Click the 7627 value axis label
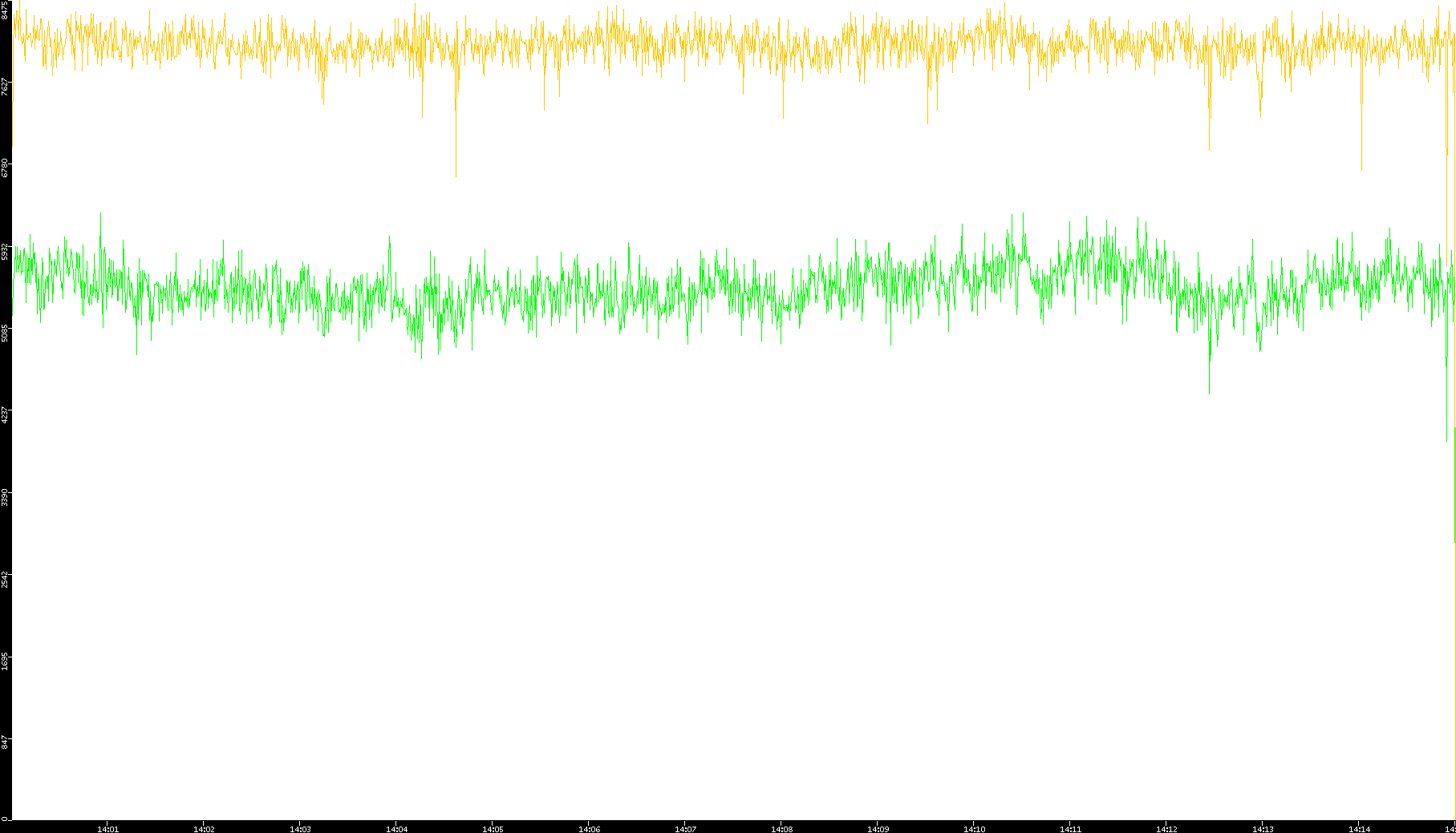 click(x=6, y=87)
